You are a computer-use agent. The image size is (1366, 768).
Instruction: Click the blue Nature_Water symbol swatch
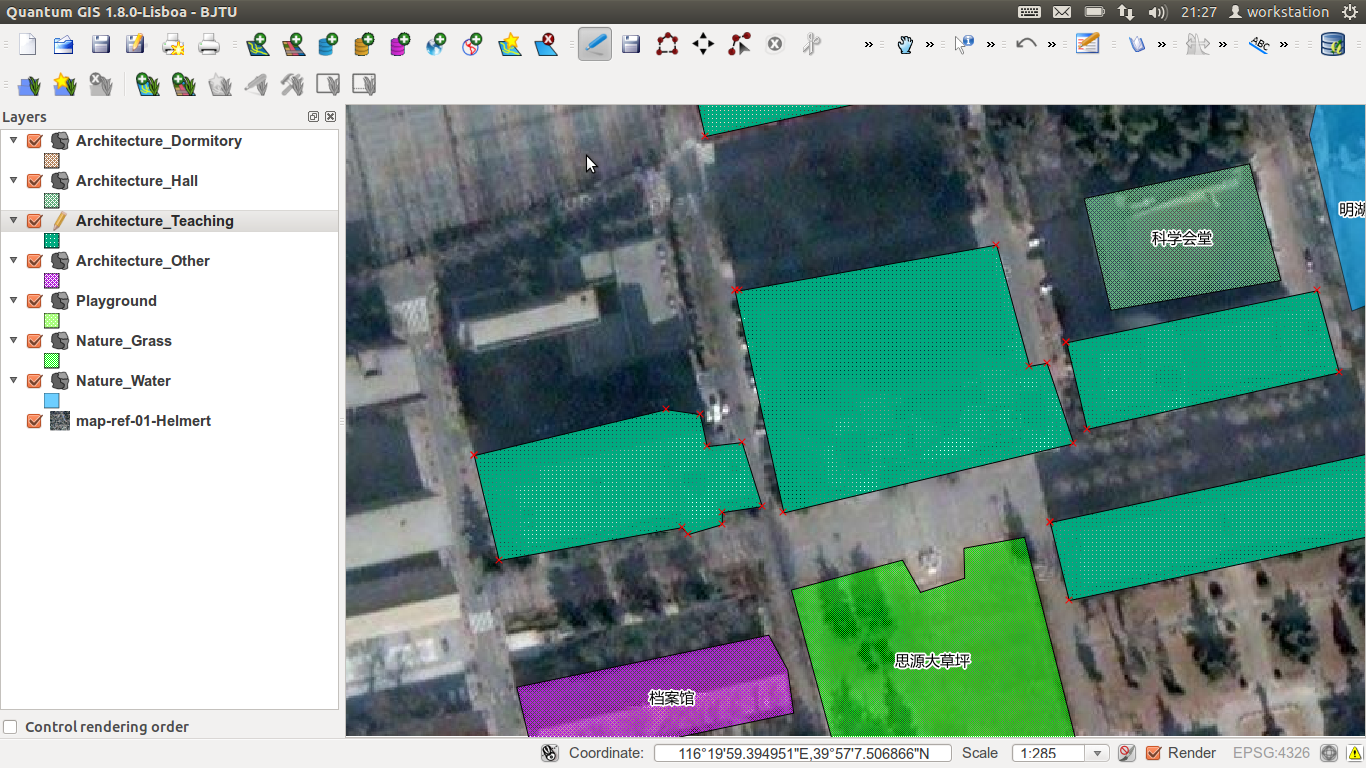coord(52,401)
